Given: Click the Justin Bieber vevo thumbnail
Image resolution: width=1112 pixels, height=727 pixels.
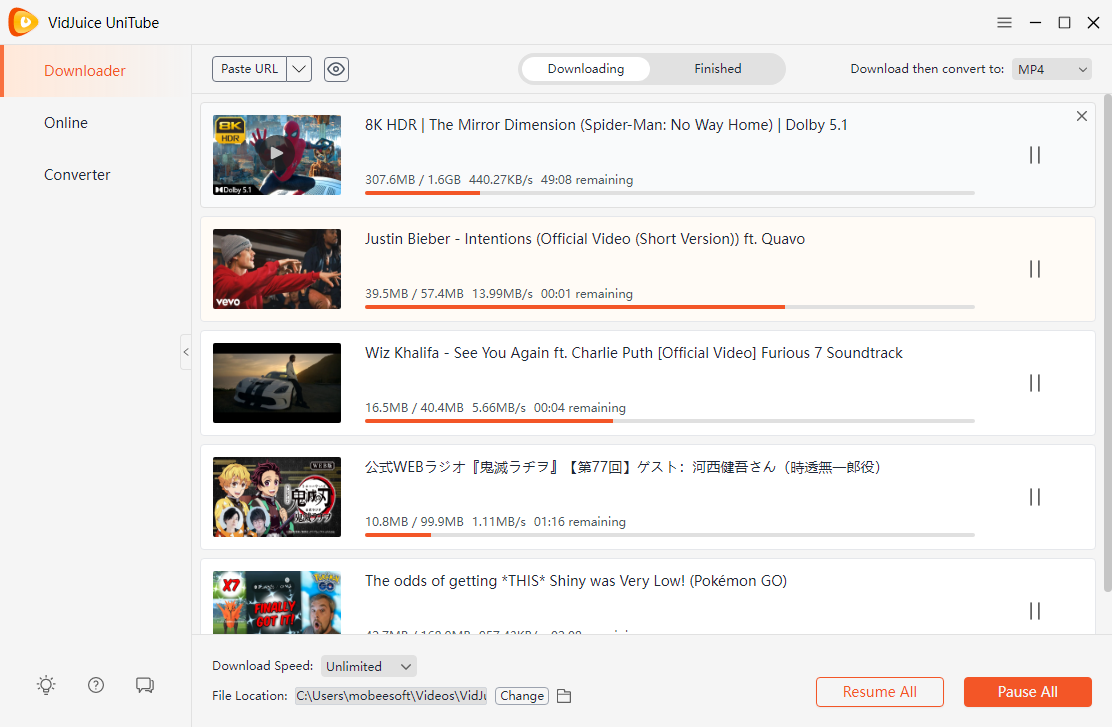Looking at the screenshot, I should (277, 269).
